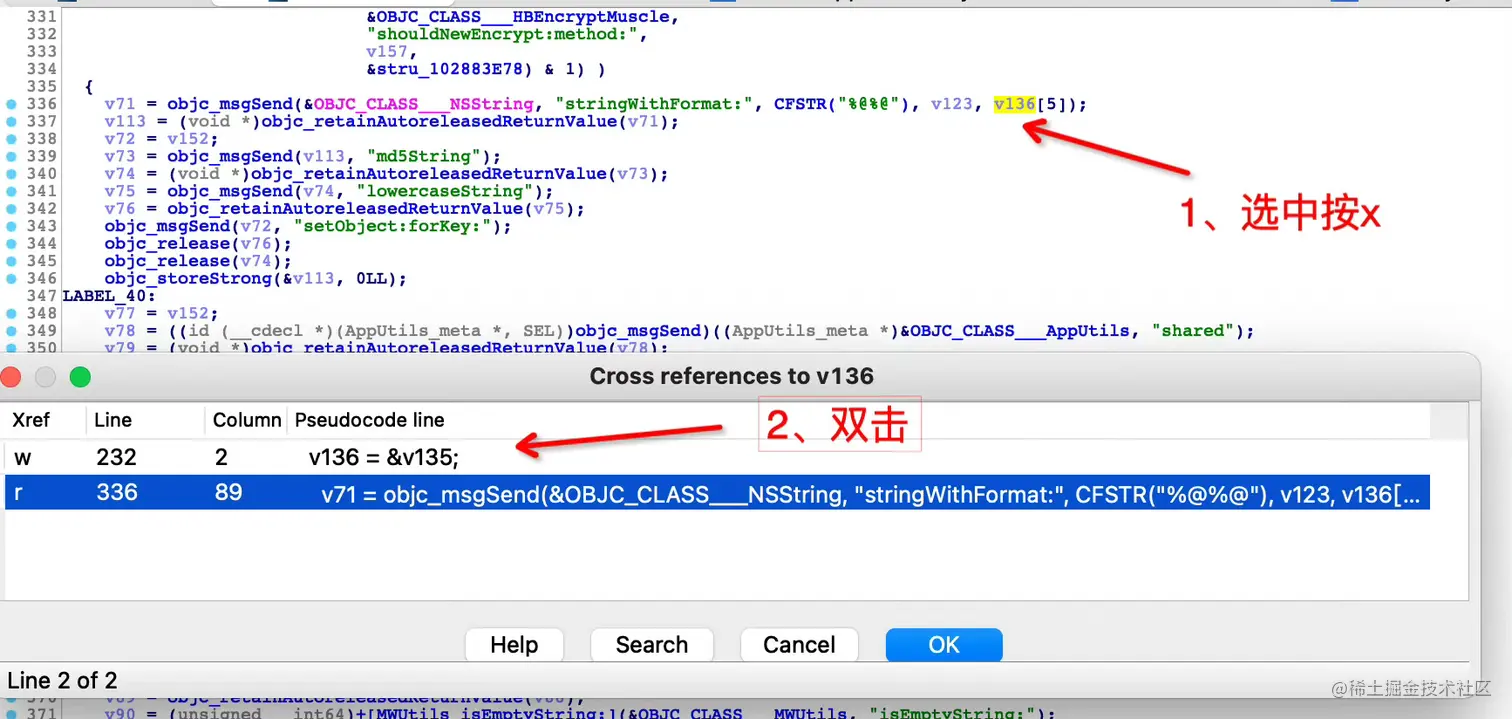
Task: Toggle breakpoint dot on line 342
Action: (x=11, y=208)
